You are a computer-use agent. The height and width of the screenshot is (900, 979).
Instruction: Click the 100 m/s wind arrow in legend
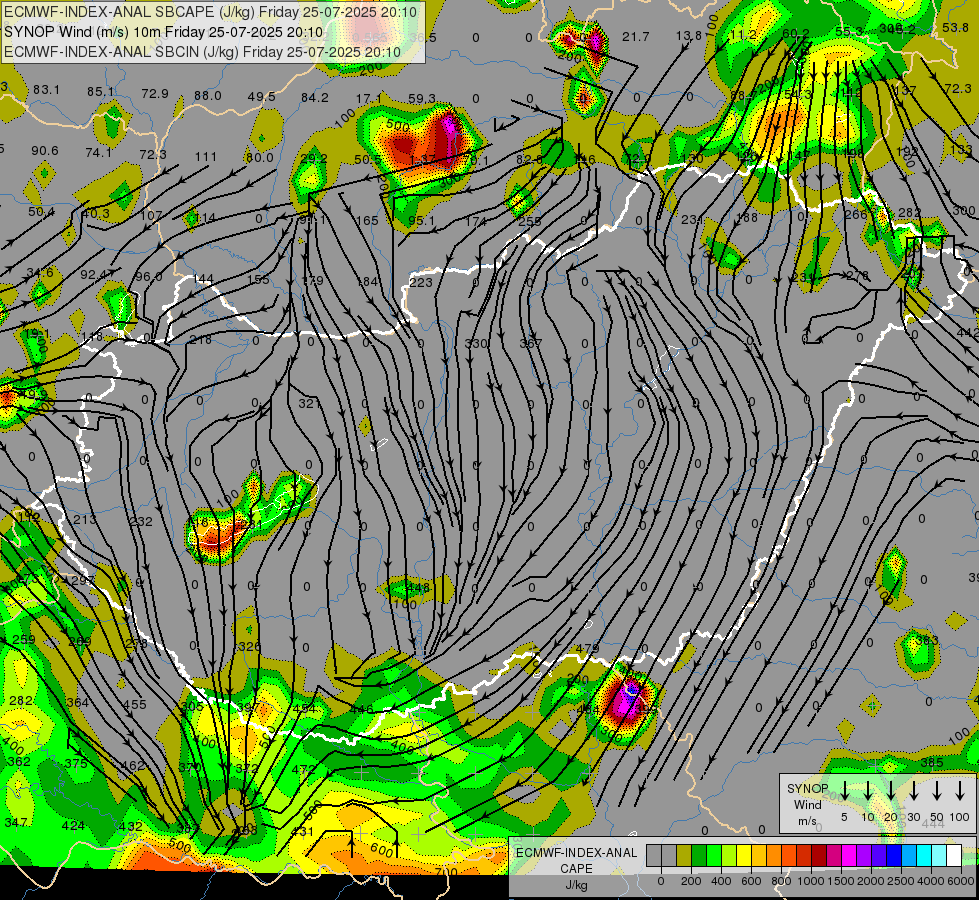click(x=960, y=791)
